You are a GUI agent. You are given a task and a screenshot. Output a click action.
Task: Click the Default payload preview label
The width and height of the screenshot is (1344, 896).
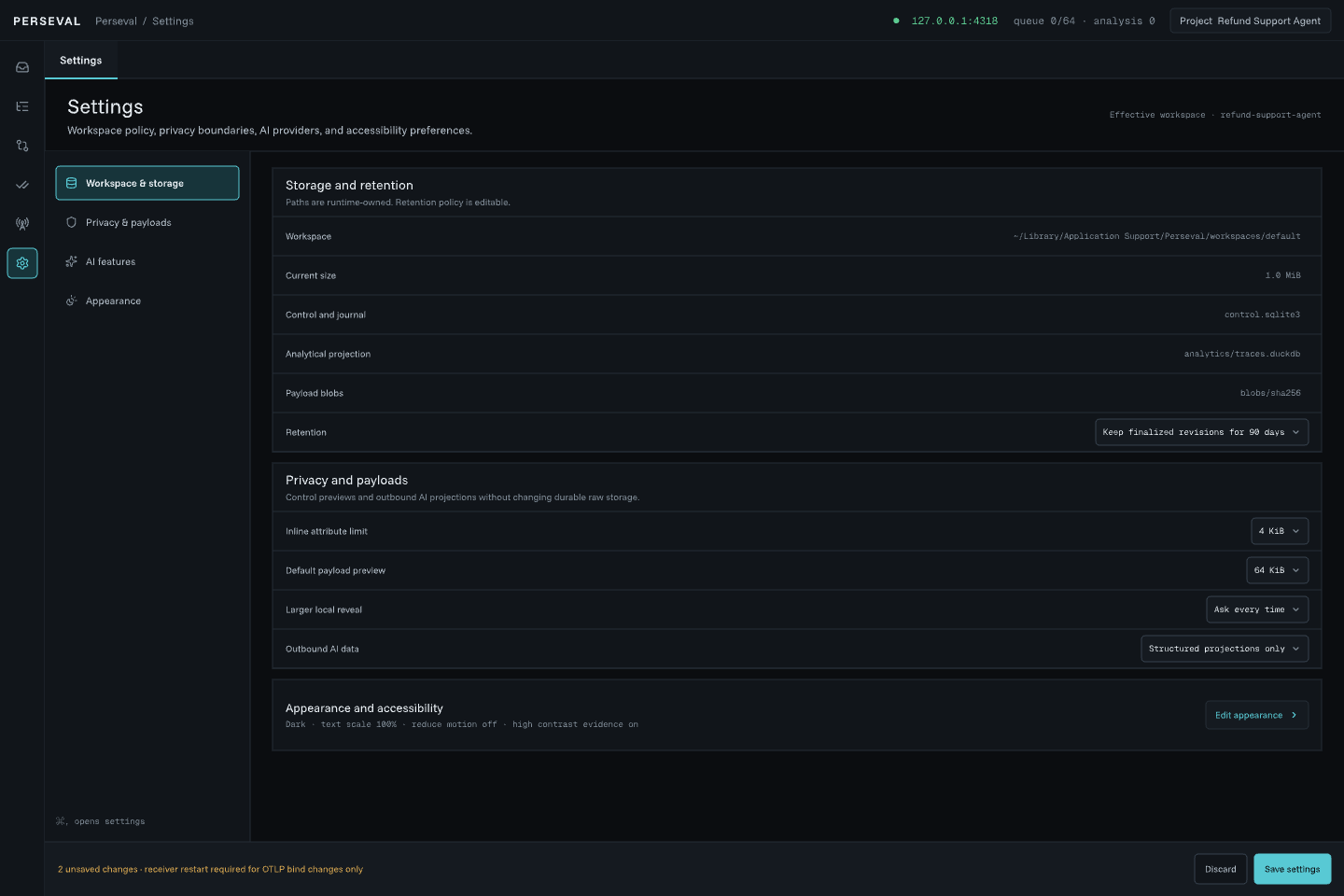[335, 570]
